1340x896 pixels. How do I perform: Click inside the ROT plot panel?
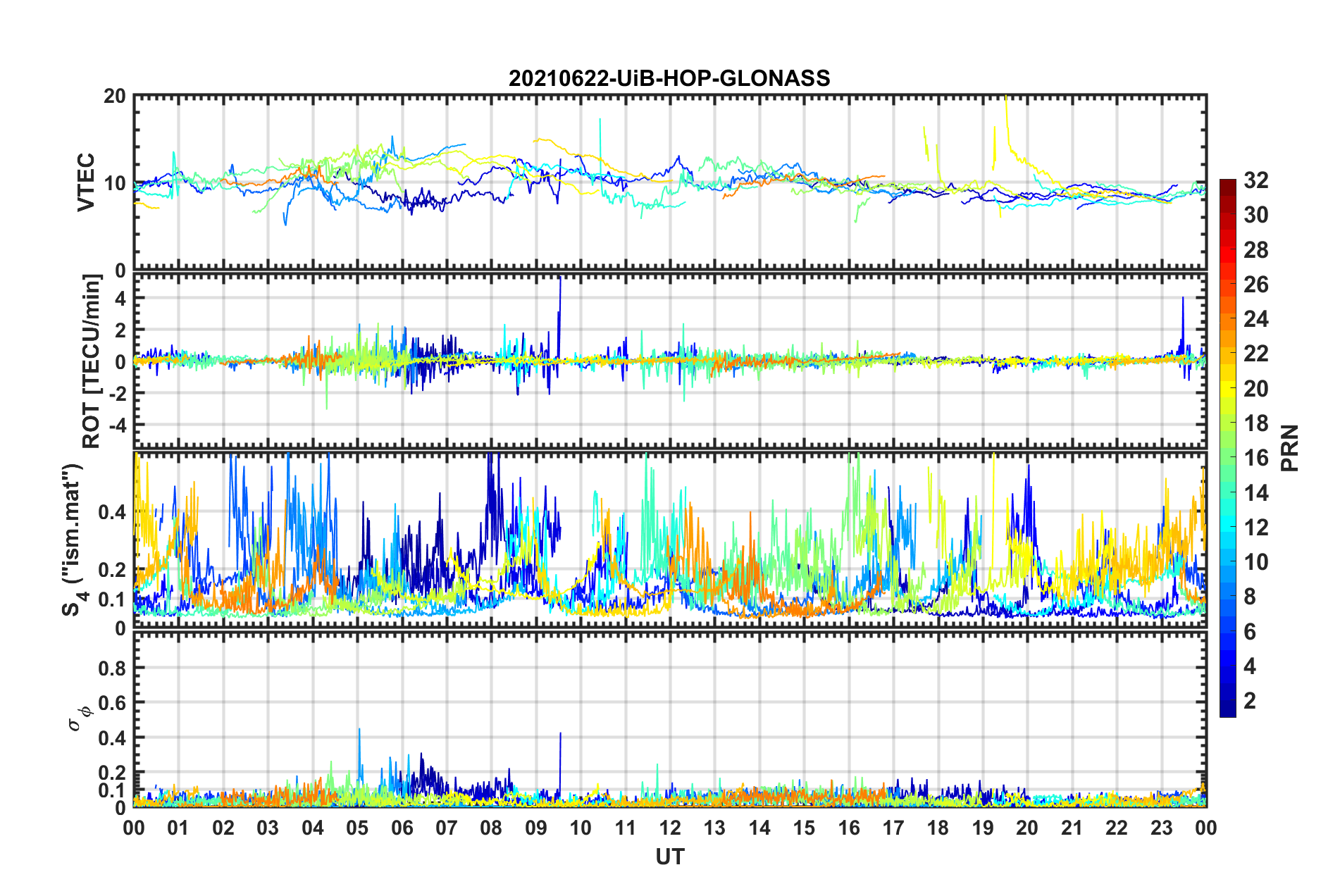pyautogui.click(x=670, y=361)
